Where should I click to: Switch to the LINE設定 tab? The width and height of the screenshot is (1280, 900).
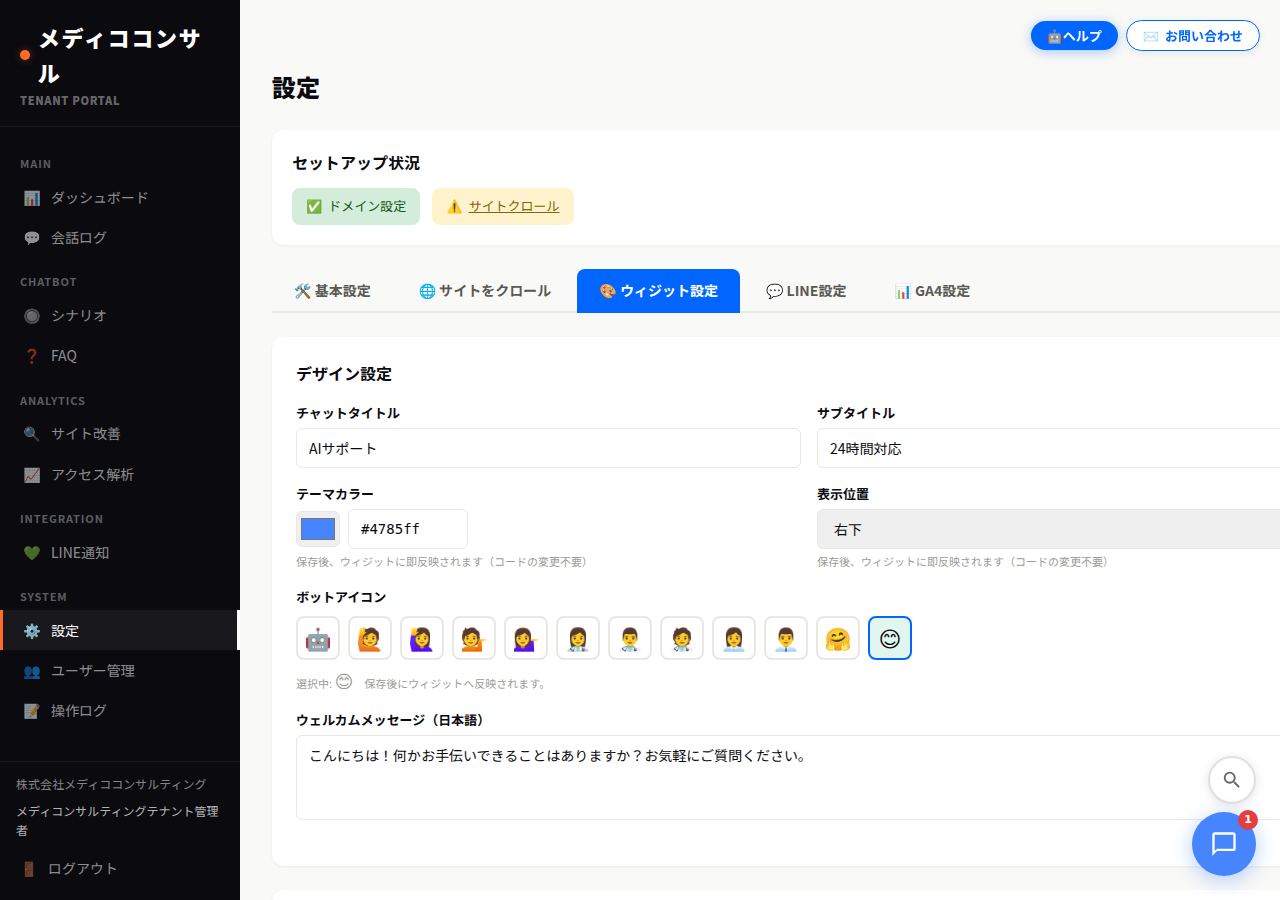[806, 291]
